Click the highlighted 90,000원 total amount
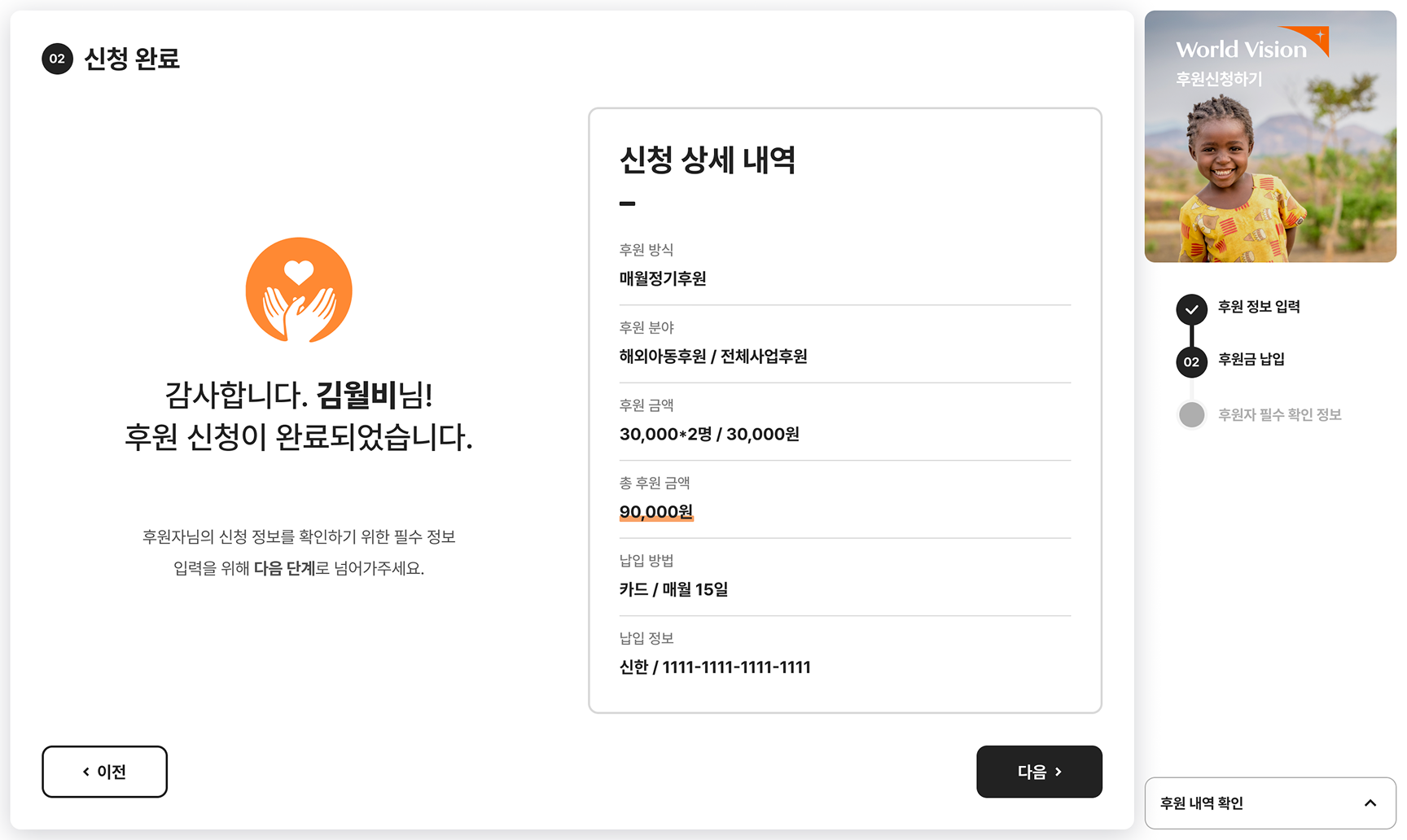The width and height of the screenshot is (1407, 840). pos(656,512)
